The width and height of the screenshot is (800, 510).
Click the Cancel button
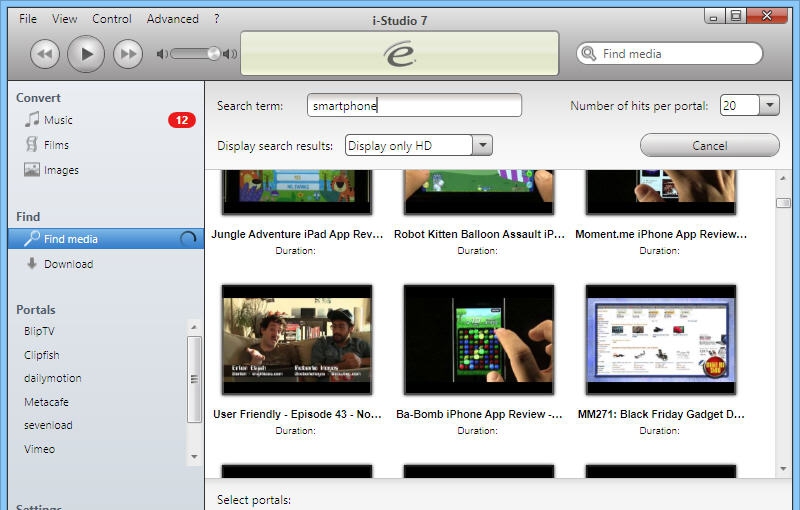[710, 145]
